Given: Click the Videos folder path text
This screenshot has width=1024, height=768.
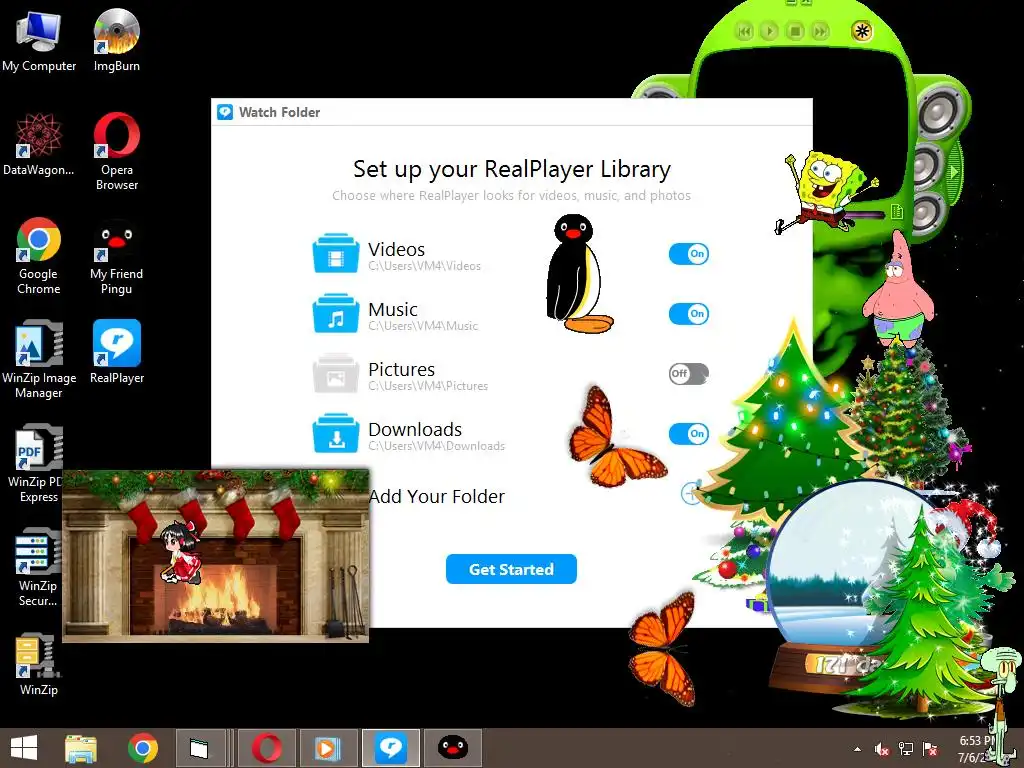Looking at the screenshot, I should click(424, 266).
